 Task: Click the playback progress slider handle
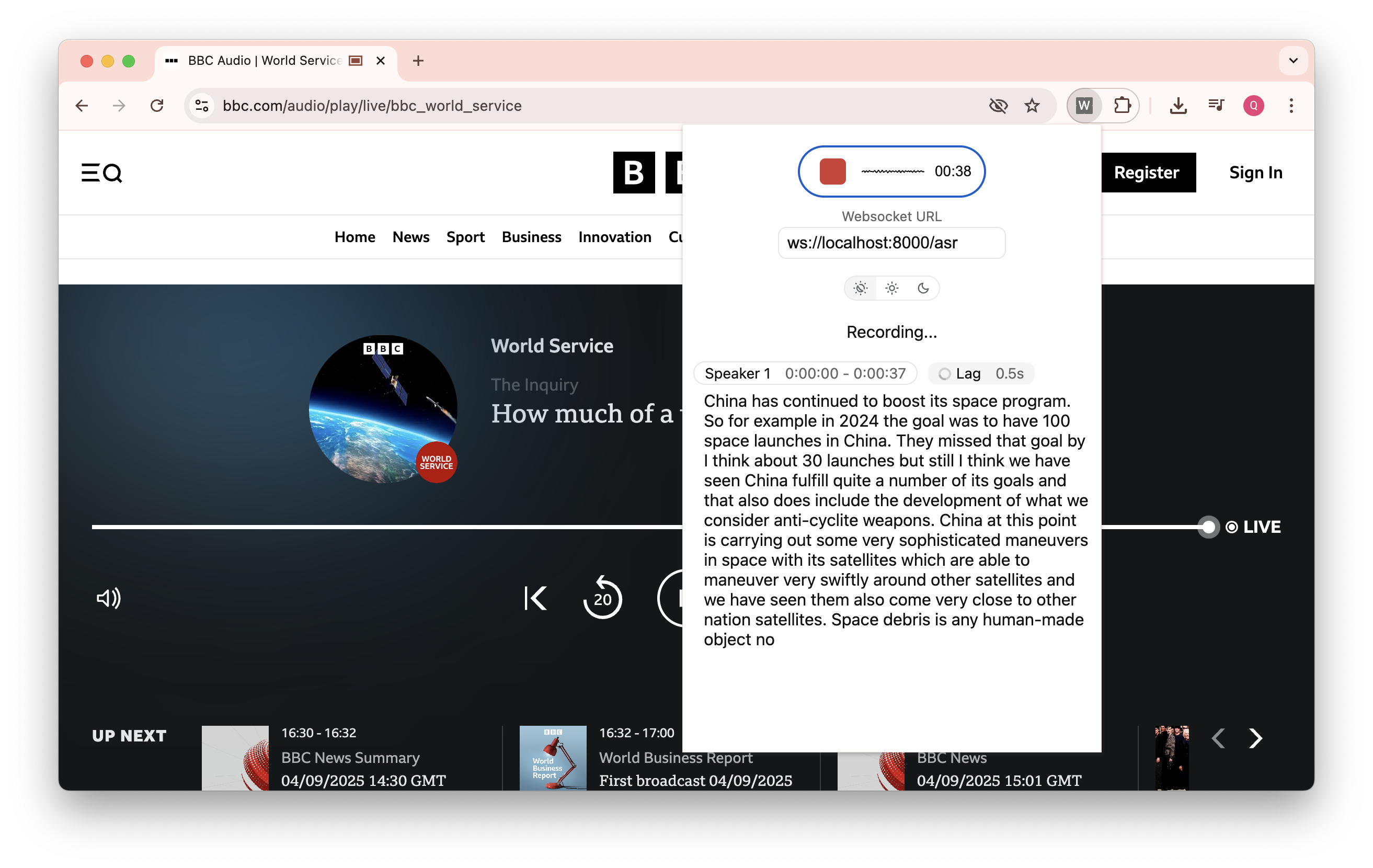tap(1208, 527)
